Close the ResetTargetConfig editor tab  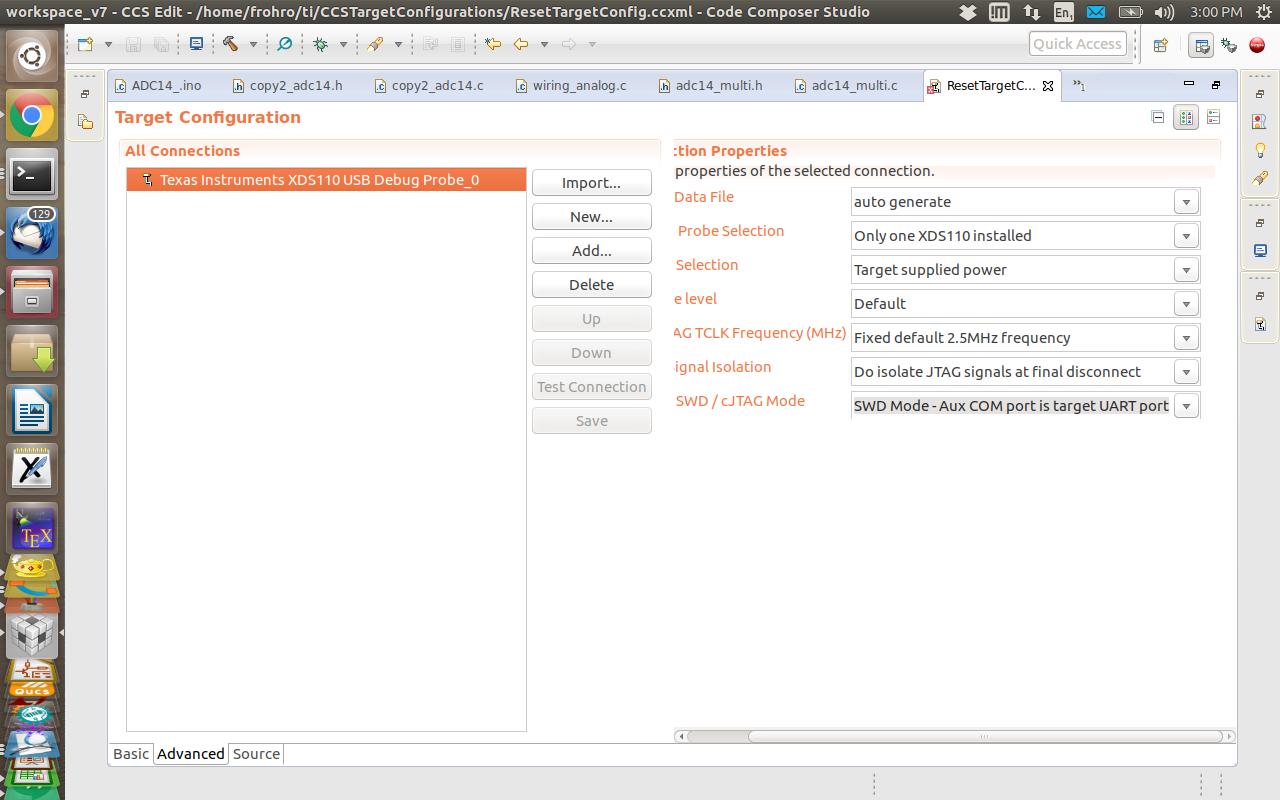1048,86
